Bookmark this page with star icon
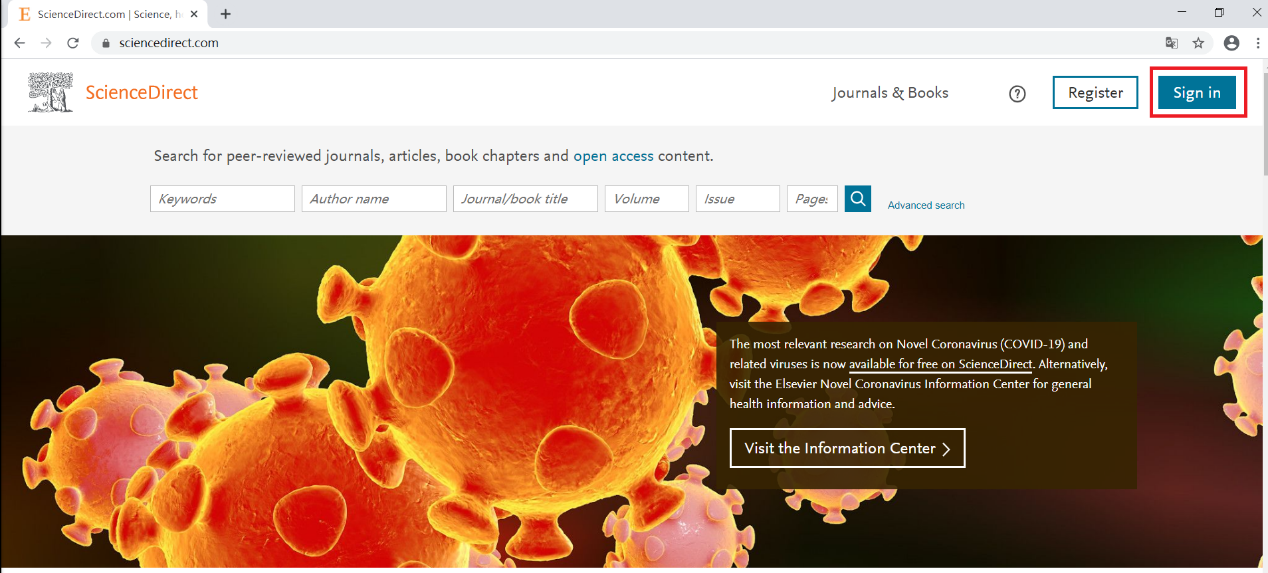Viewport: 1268px width, 573px height. pyautogui.click(x=1198, y=43)
